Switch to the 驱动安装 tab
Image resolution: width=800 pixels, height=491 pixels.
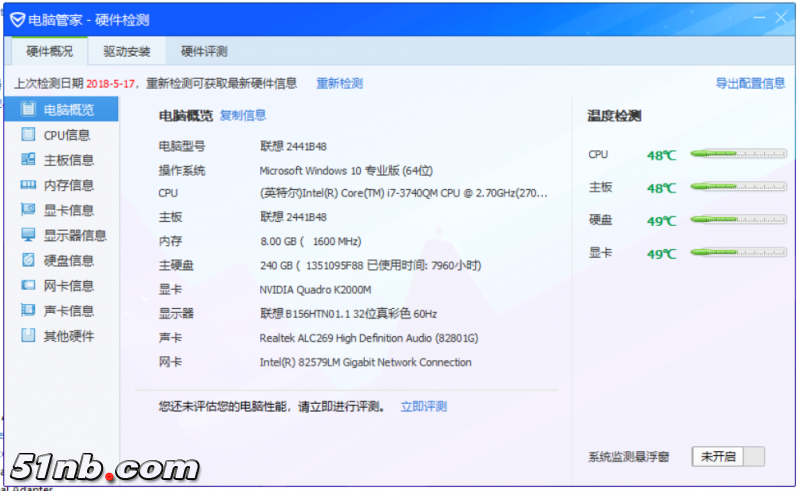pos(127,51)
